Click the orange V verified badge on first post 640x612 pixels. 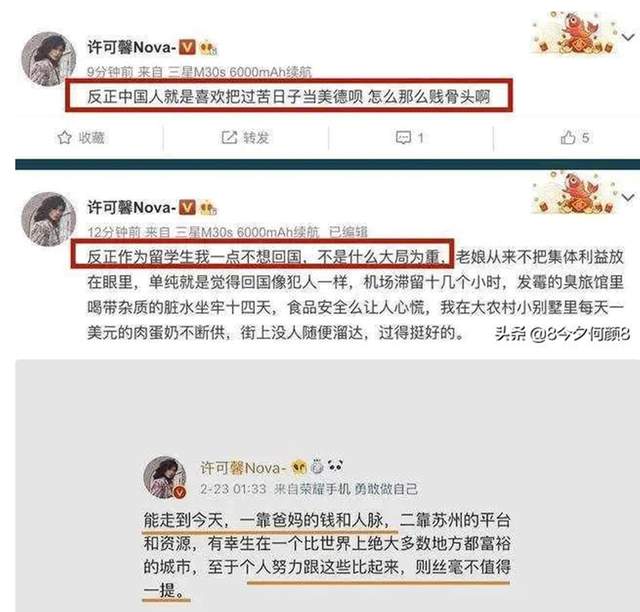click(x=187, y=47)
